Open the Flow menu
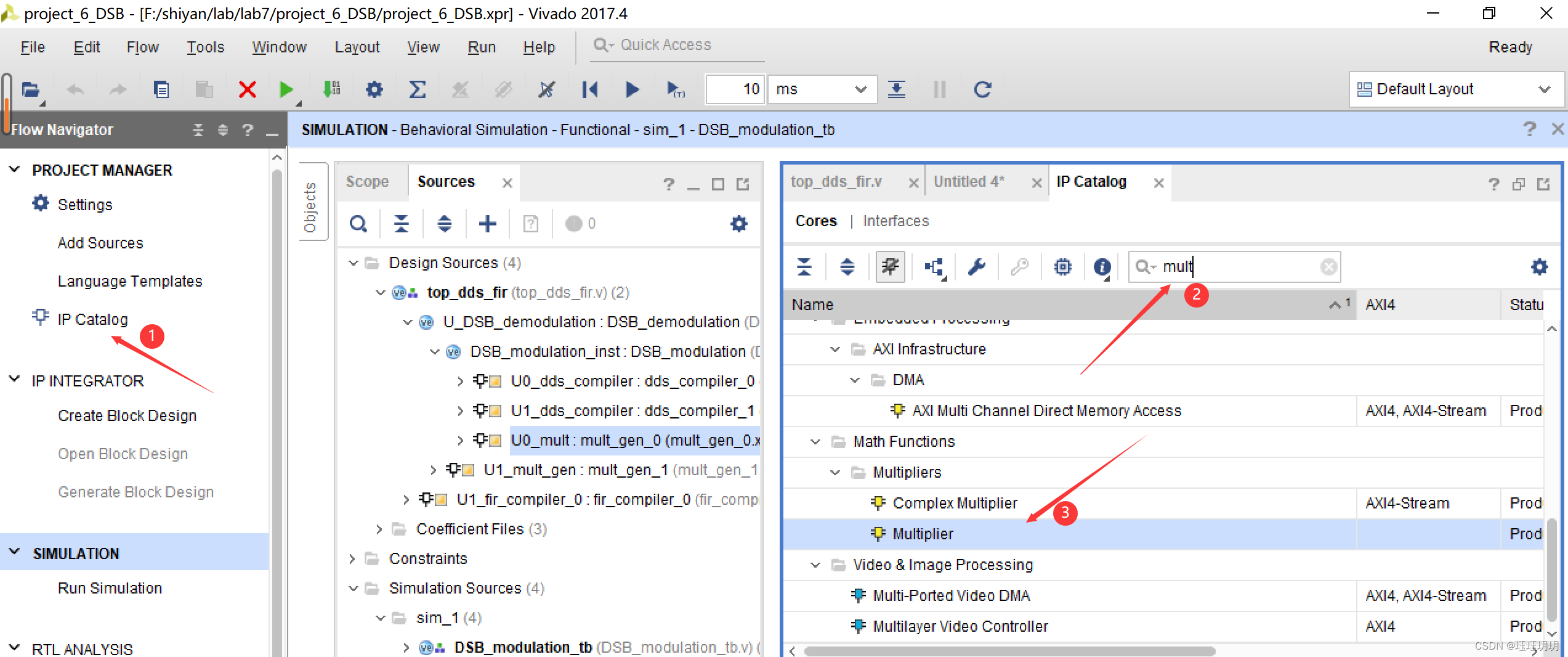The image size is (1568, 657). 142,47
